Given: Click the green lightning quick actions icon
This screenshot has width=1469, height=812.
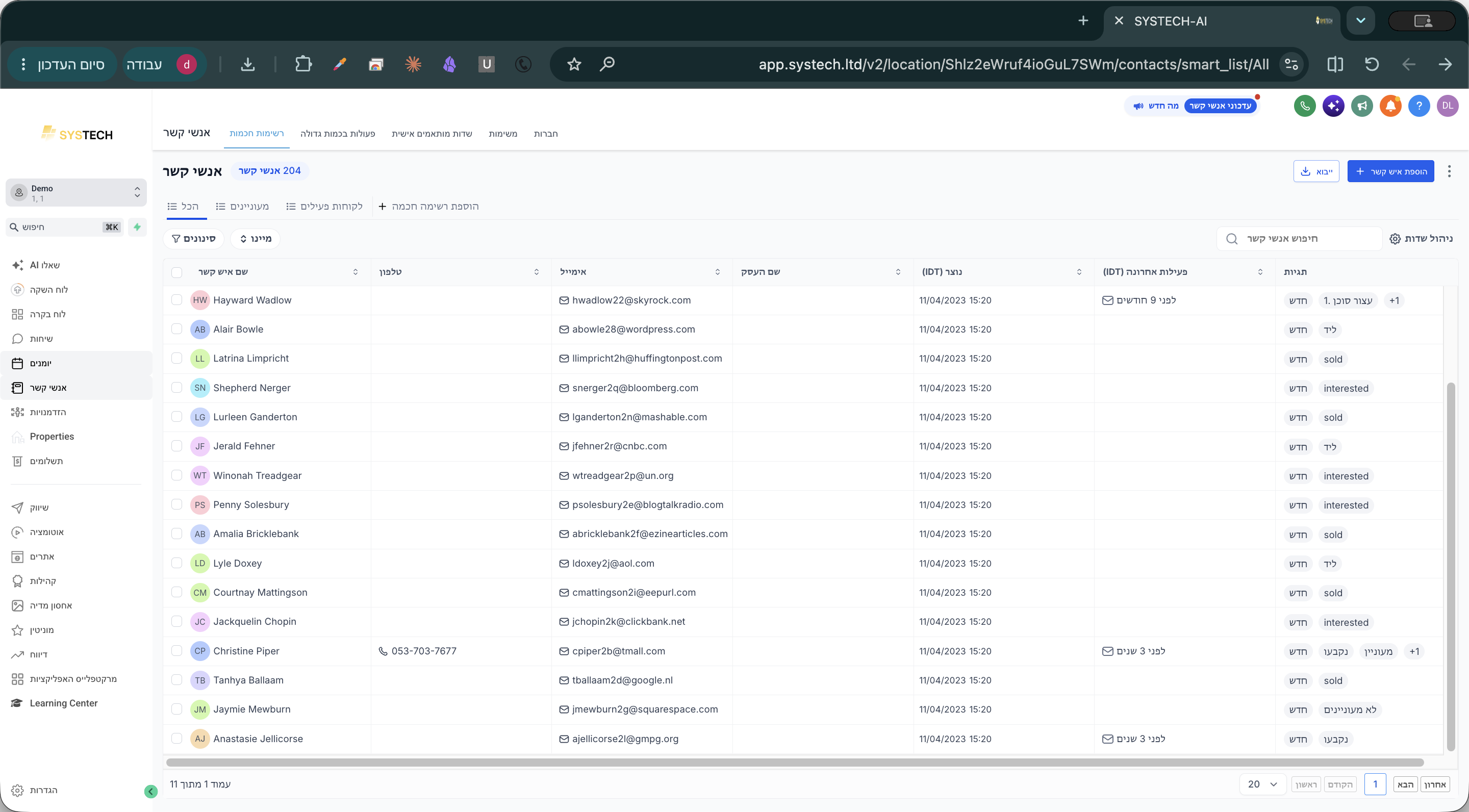Looking at the screenshot, I should click(137, 227).
